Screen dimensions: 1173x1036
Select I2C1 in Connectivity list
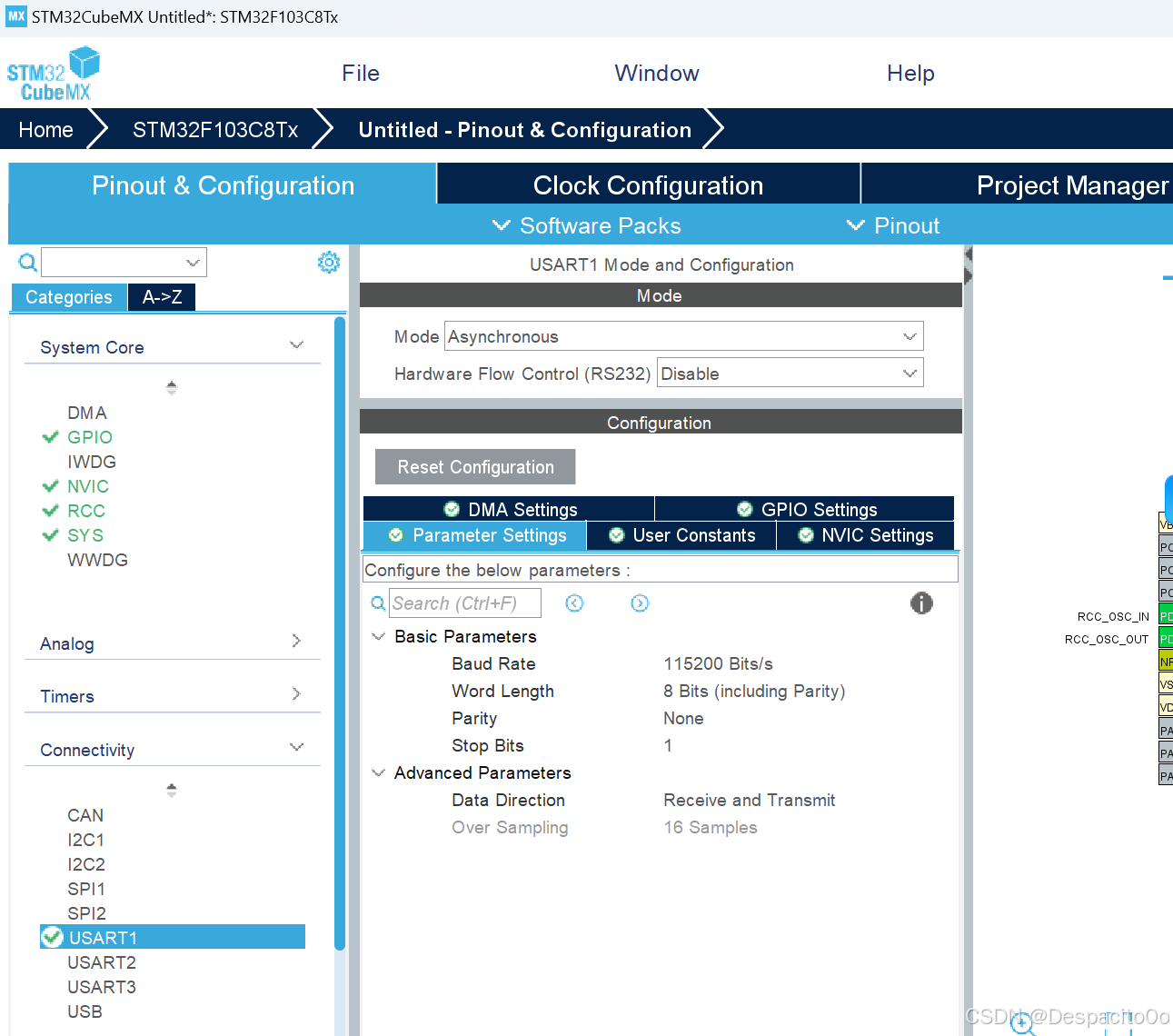click(86, 840)
